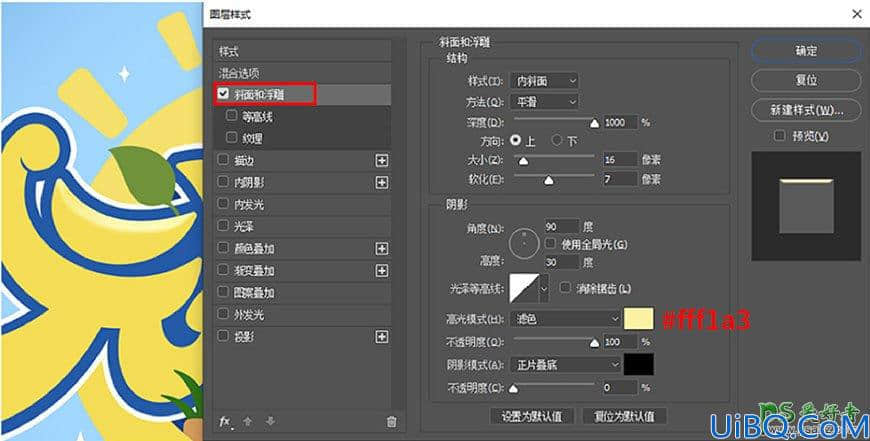The image size is (870, 441).
Task: Enable the 描边 checkbox
Action: coord(223,160)
